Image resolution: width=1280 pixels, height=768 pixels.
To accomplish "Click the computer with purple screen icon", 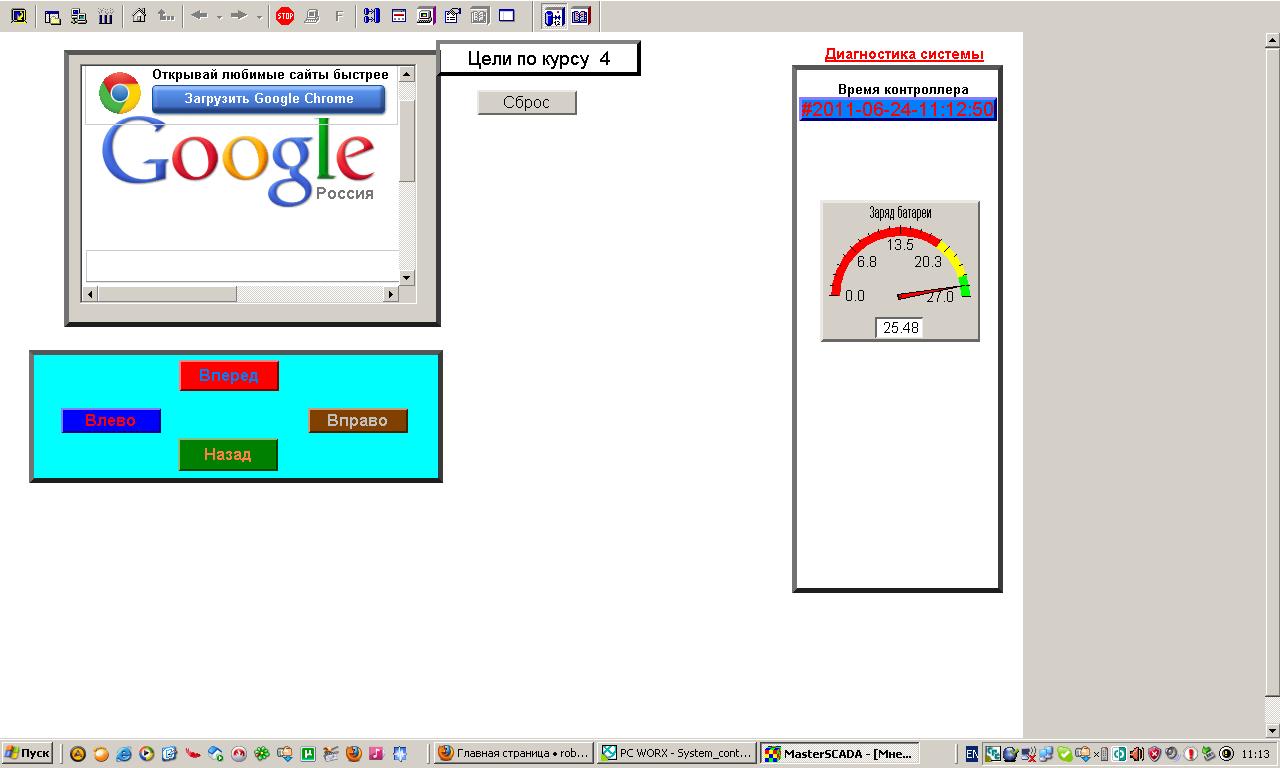I will click(x=426, y=16).
